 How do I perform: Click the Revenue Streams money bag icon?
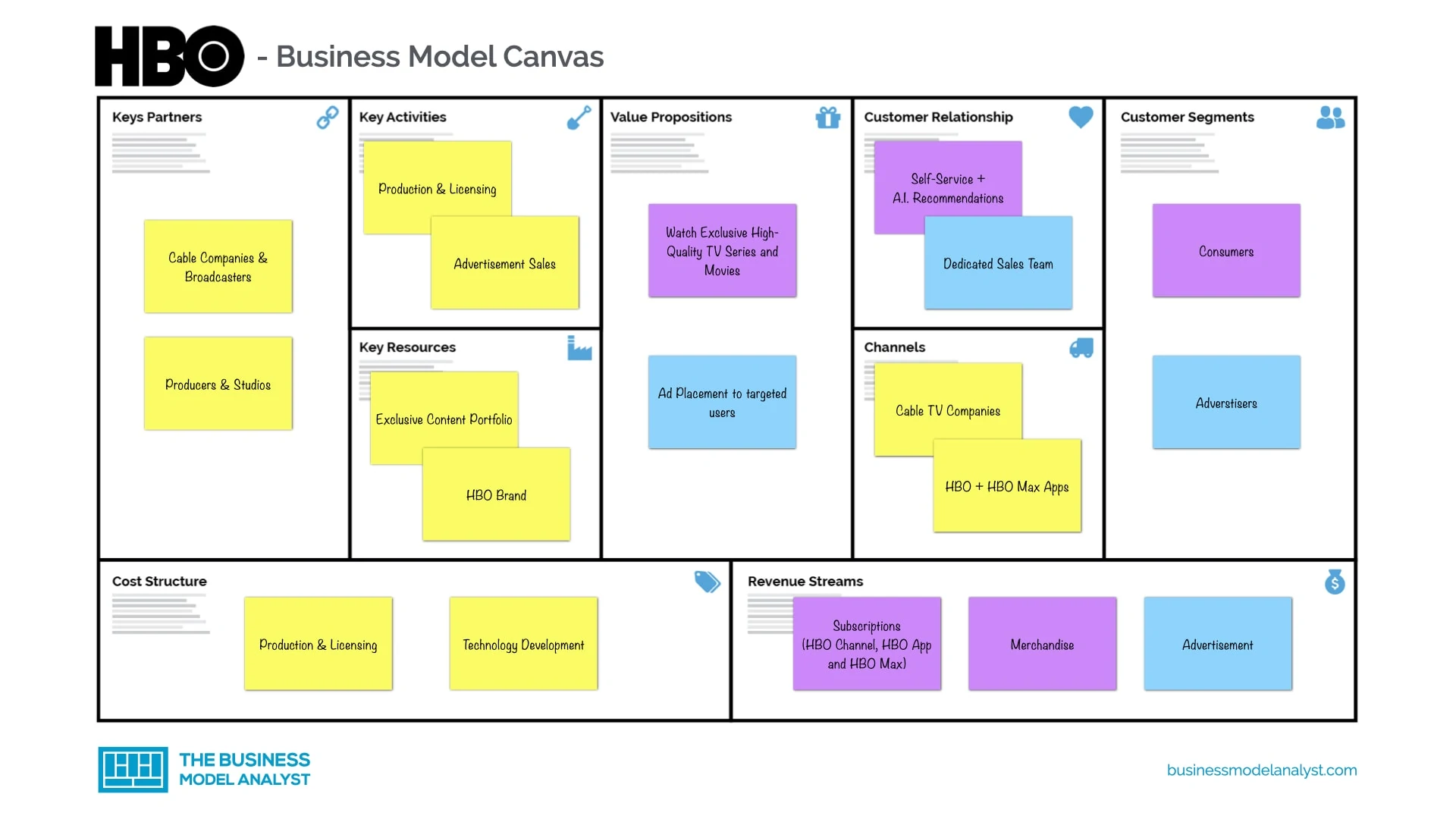[x=1335, y=582]
